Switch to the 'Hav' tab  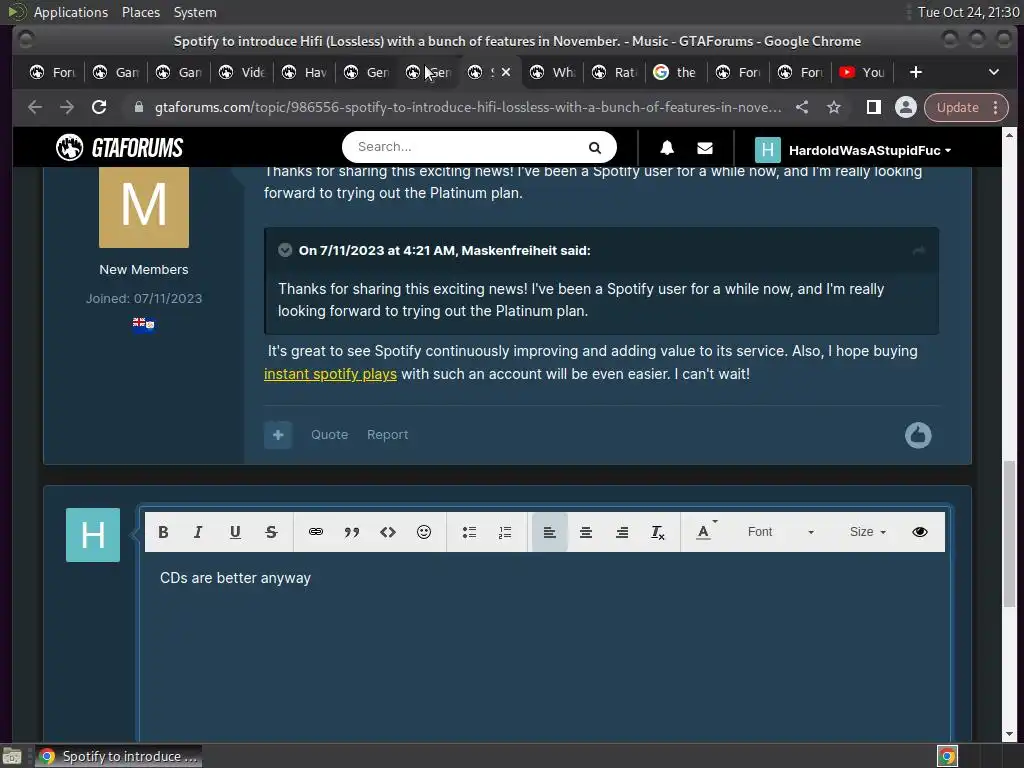(304, 72)
